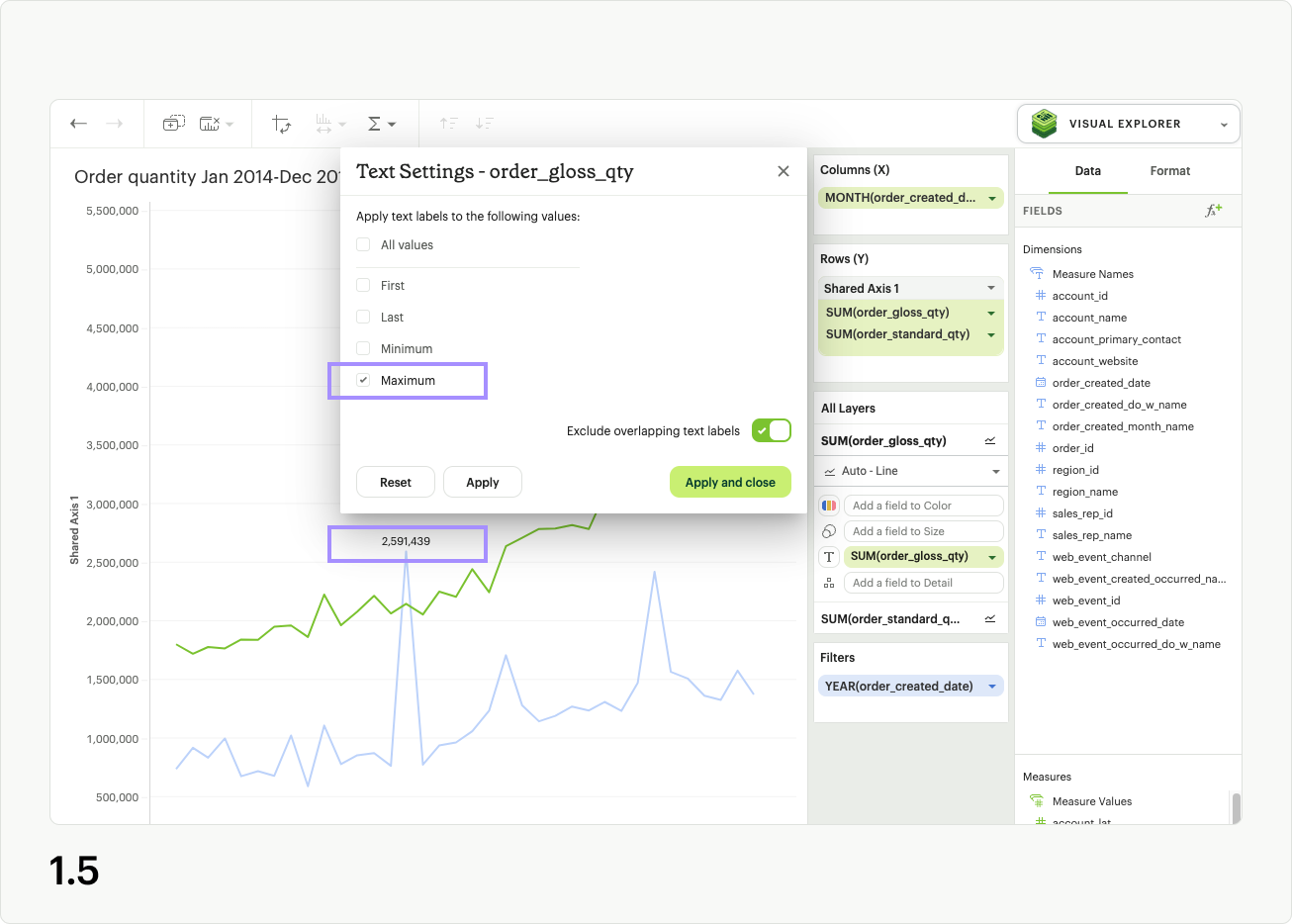Click the Measure Names field icon
Screen dimensions: 1292x924
tap(1037, 273)
